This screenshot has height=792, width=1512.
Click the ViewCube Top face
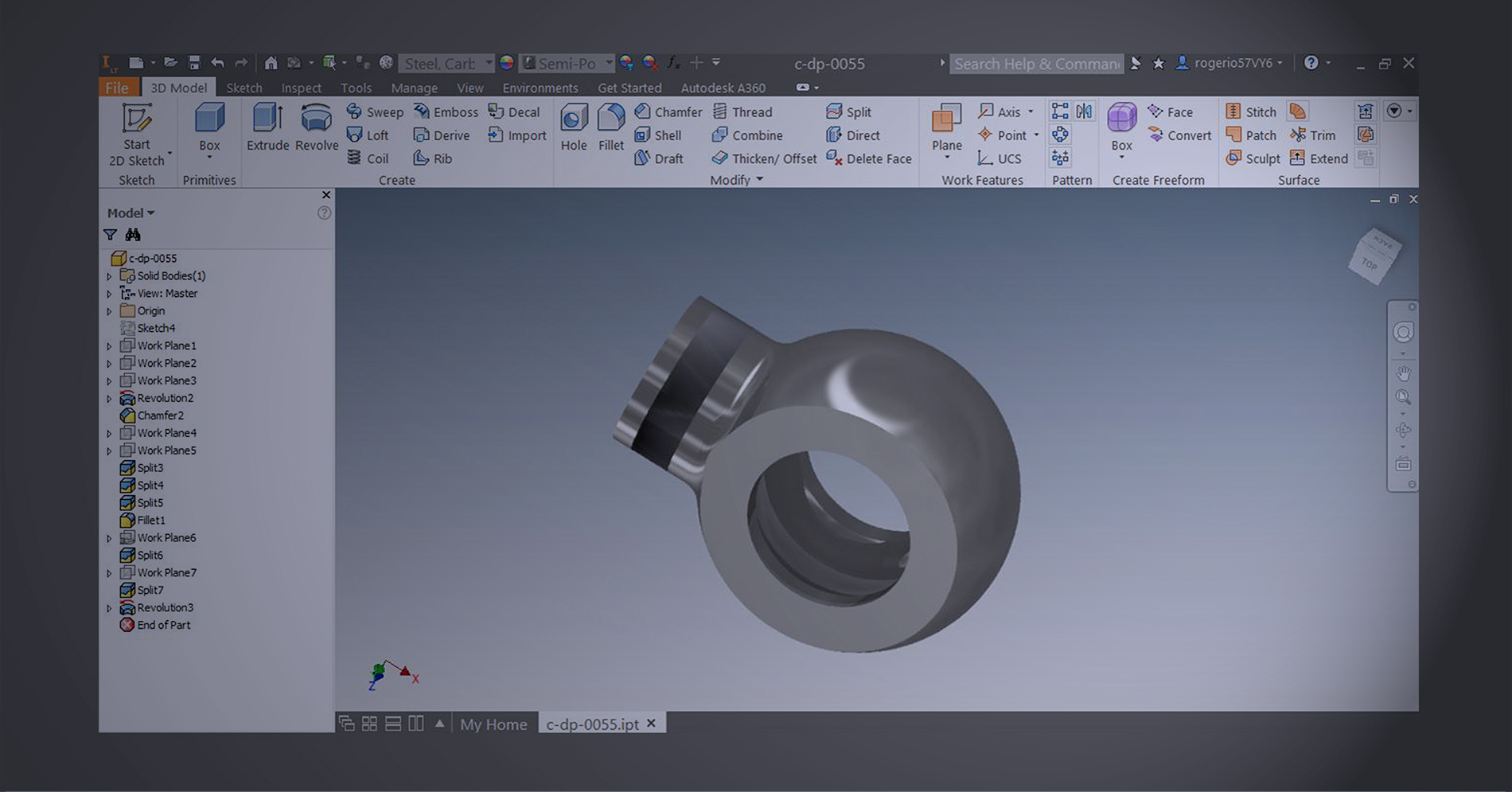(x=1370, y=263)
